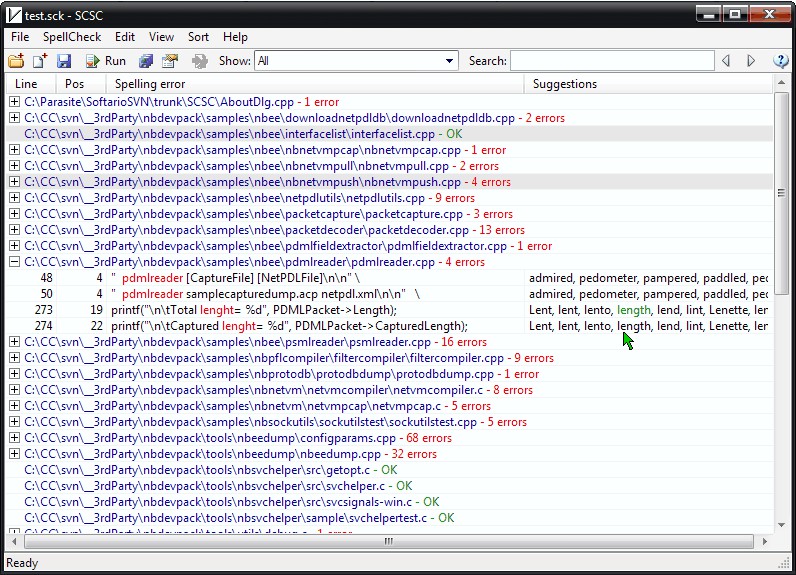This screenshot has width=796, height=575.
Task: Click the add file toolbar icon
Action: point(40,61)
